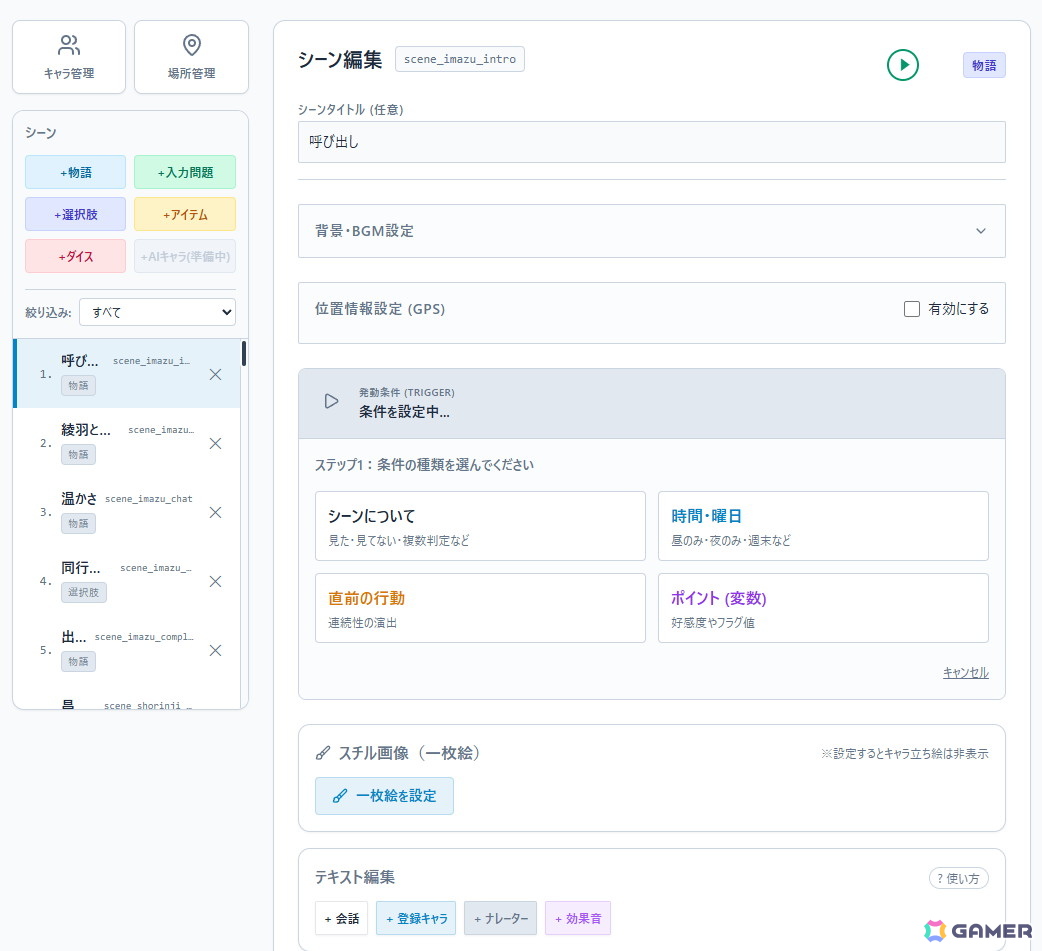Play the scene preview button
Image resolution: width=1042 pixels, height=951 pixels.
902,65
